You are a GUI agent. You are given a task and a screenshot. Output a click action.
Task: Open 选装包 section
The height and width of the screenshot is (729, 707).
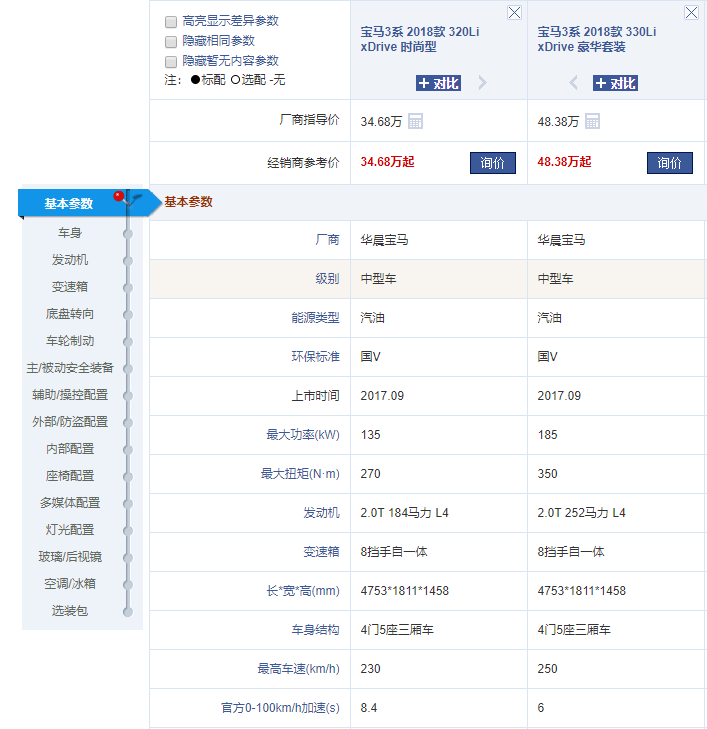(x=70, y=610)
